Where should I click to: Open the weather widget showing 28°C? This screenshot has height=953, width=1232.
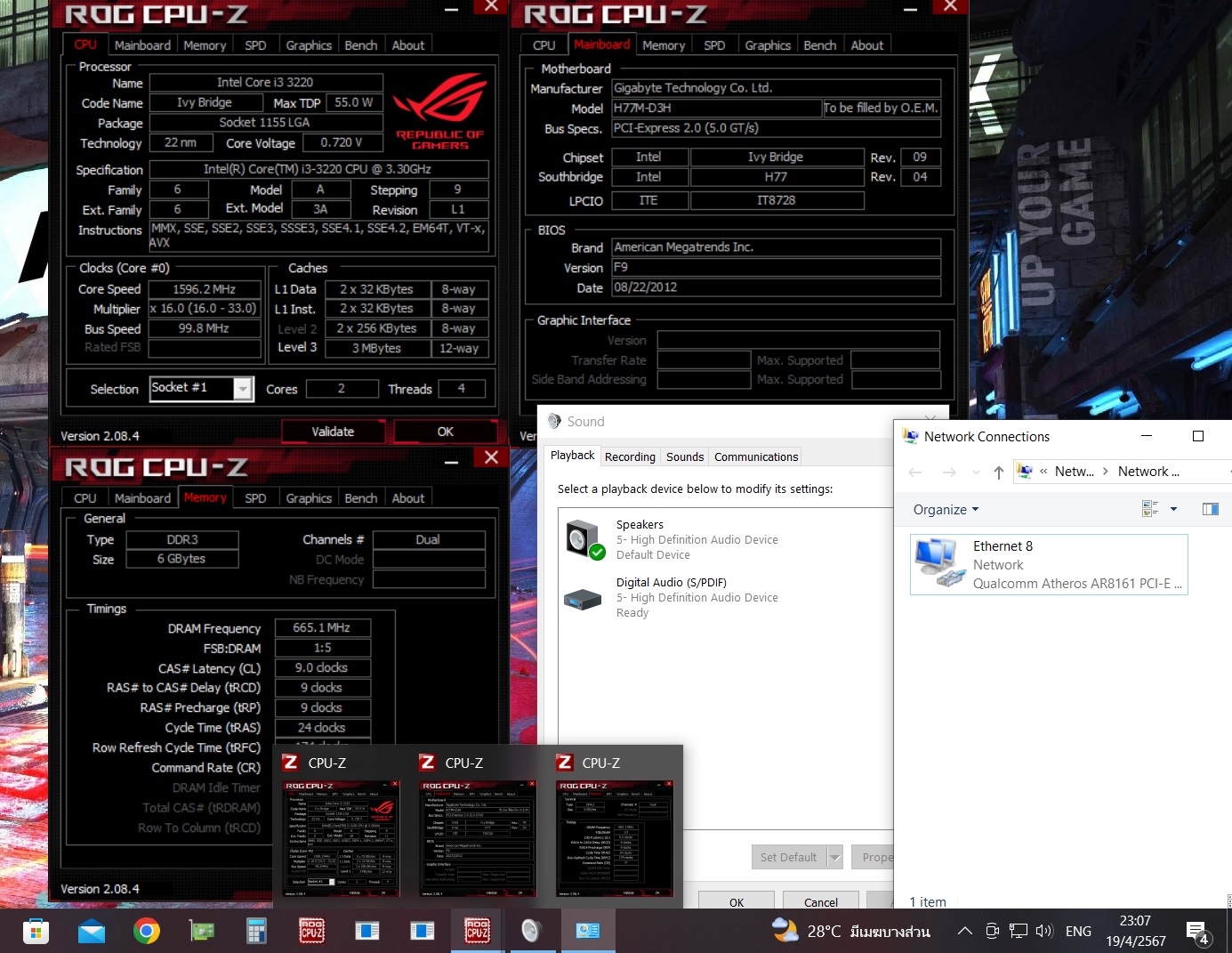click(851, 931)
